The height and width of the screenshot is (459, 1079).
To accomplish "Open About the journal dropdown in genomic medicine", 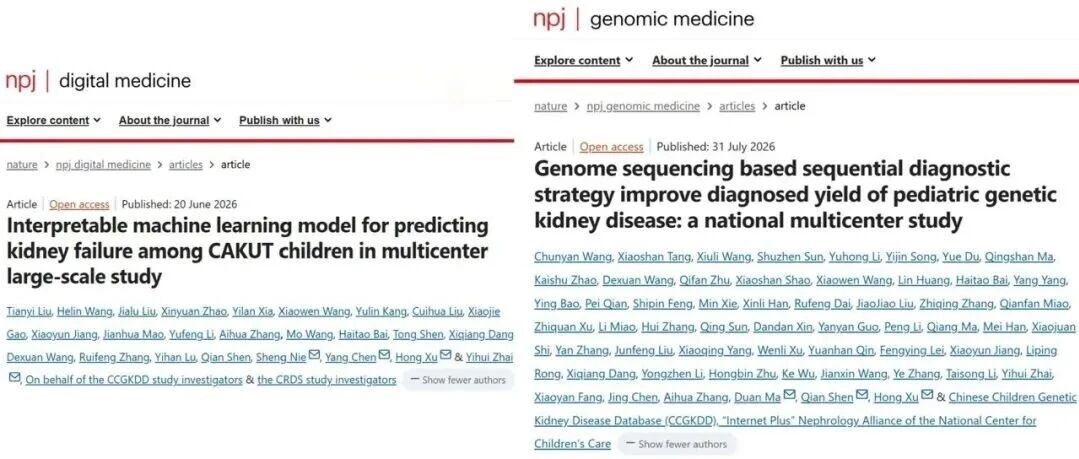I will 707,61.
